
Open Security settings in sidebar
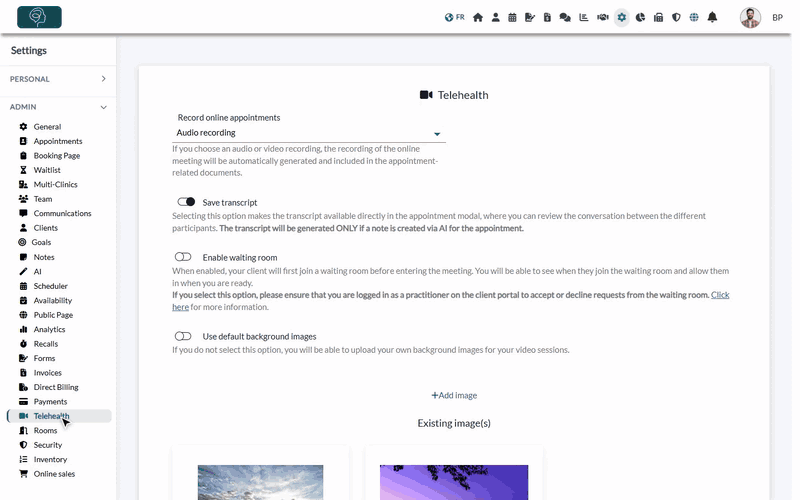point(47,445)
